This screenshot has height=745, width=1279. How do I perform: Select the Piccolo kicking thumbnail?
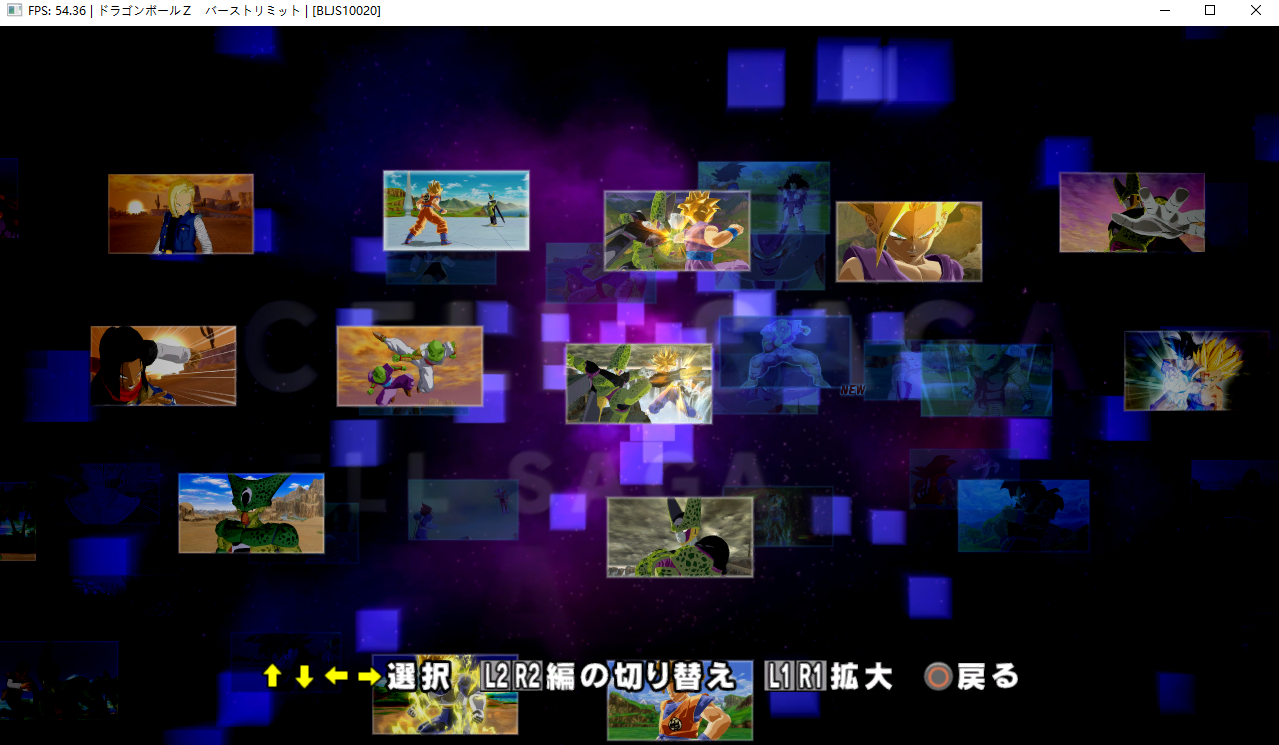410,366
